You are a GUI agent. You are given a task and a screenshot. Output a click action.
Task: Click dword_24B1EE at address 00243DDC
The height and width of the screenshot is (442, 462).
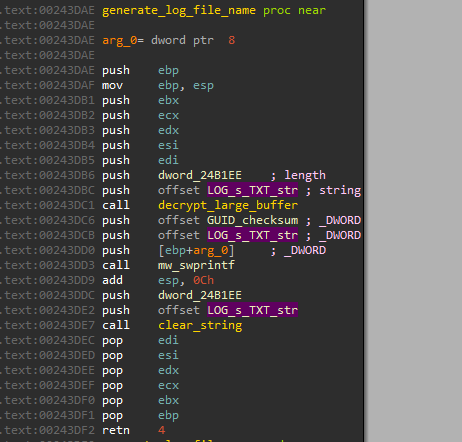(200, 295)
